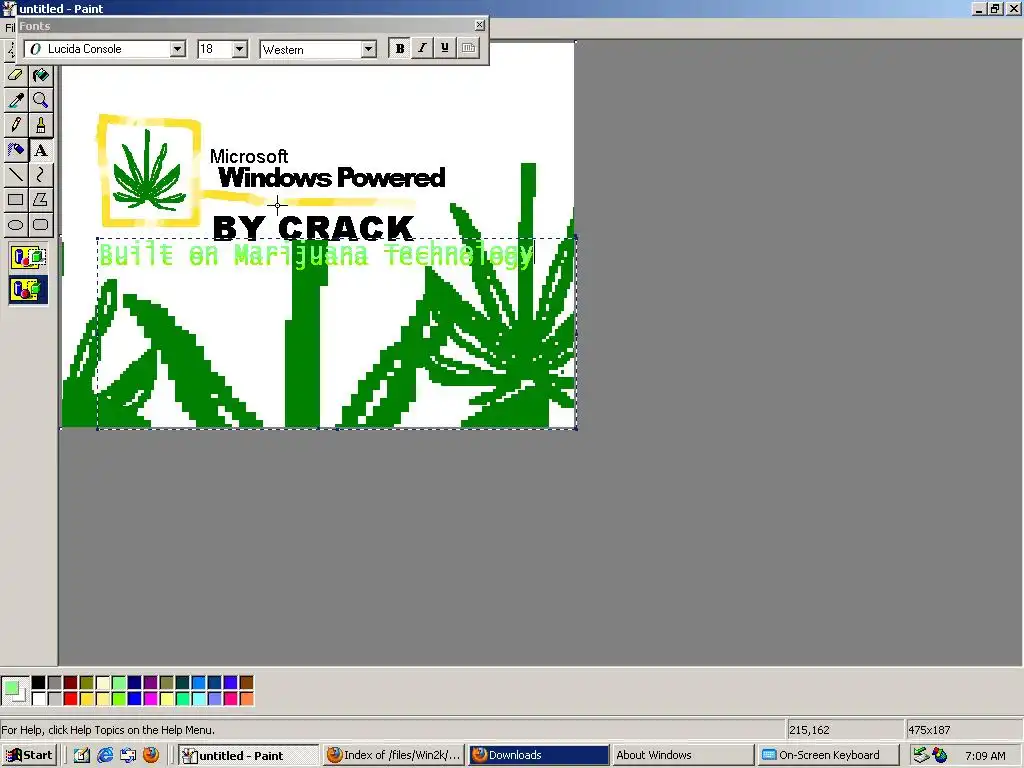The image size is (1024, 768).
Task: Toggle Bold in Fonts toolbar
Action: (x=400, y=48)
